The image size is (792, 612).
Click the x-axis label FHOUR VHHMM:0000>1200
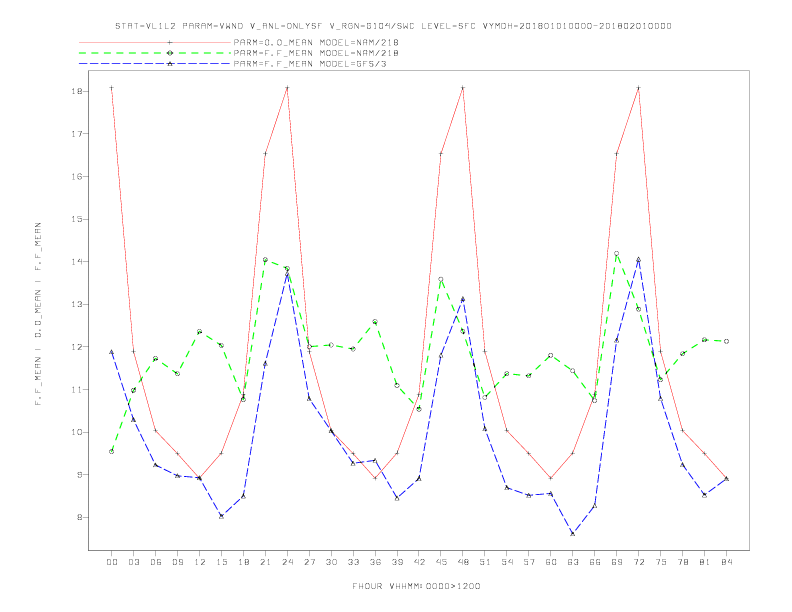click(416, 586)
